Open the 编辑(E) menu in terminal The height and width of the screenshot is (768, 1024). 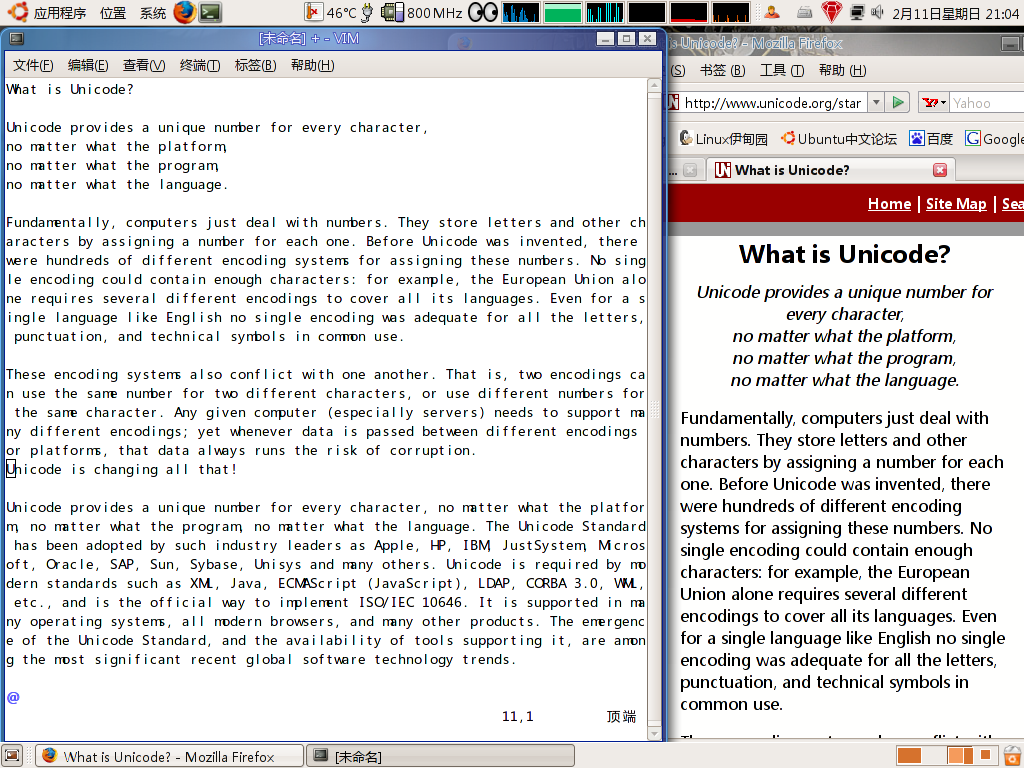coord(88,65)
